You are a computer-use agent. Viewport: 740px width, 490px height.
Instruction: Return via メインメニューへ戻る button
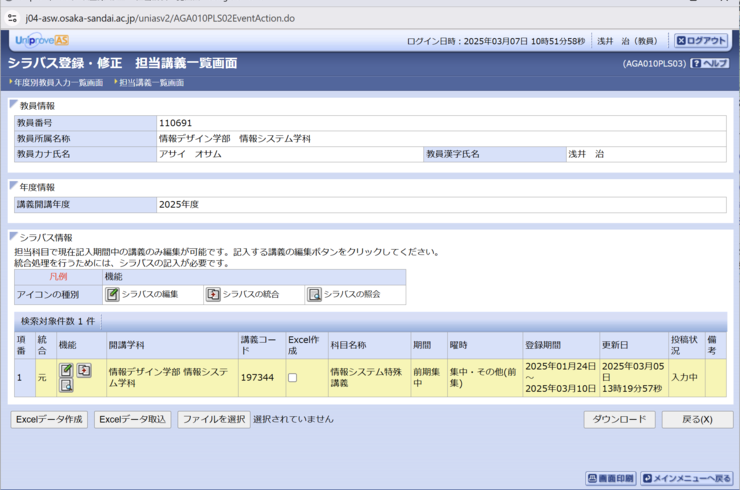[687, 478]
